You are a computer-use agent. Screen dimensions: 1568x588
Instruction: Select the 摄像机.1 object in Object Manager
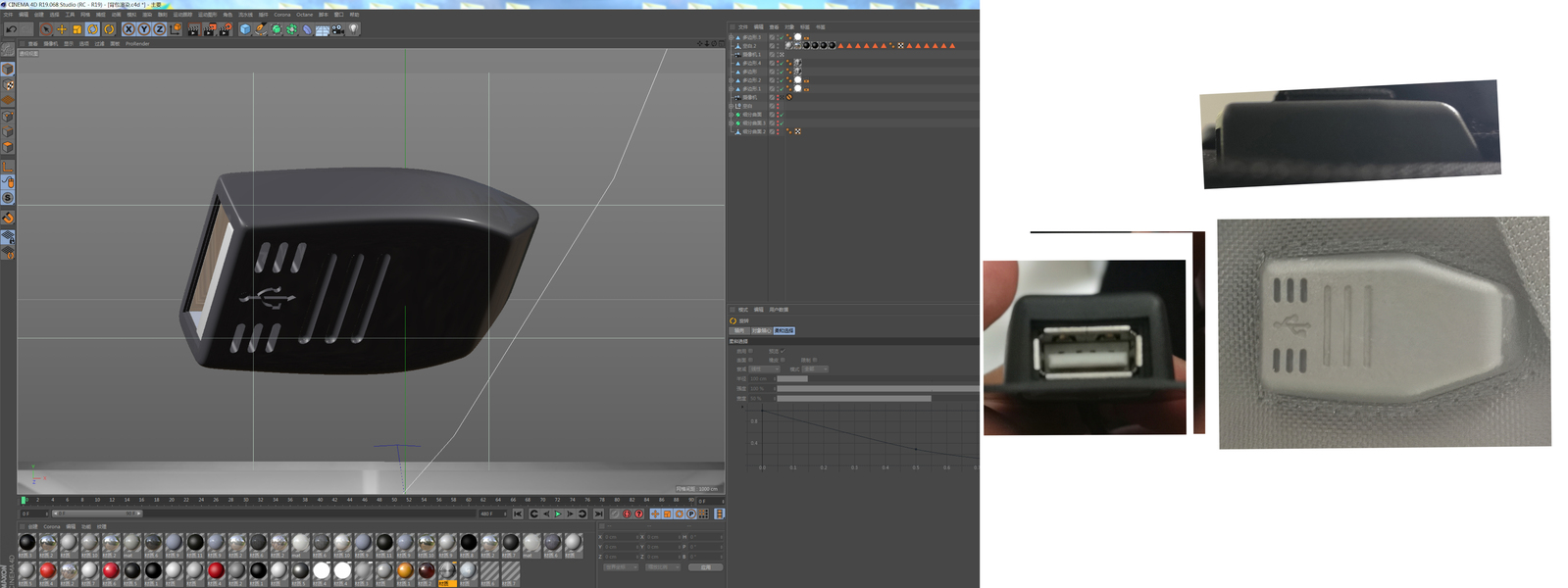click(751, 55)
